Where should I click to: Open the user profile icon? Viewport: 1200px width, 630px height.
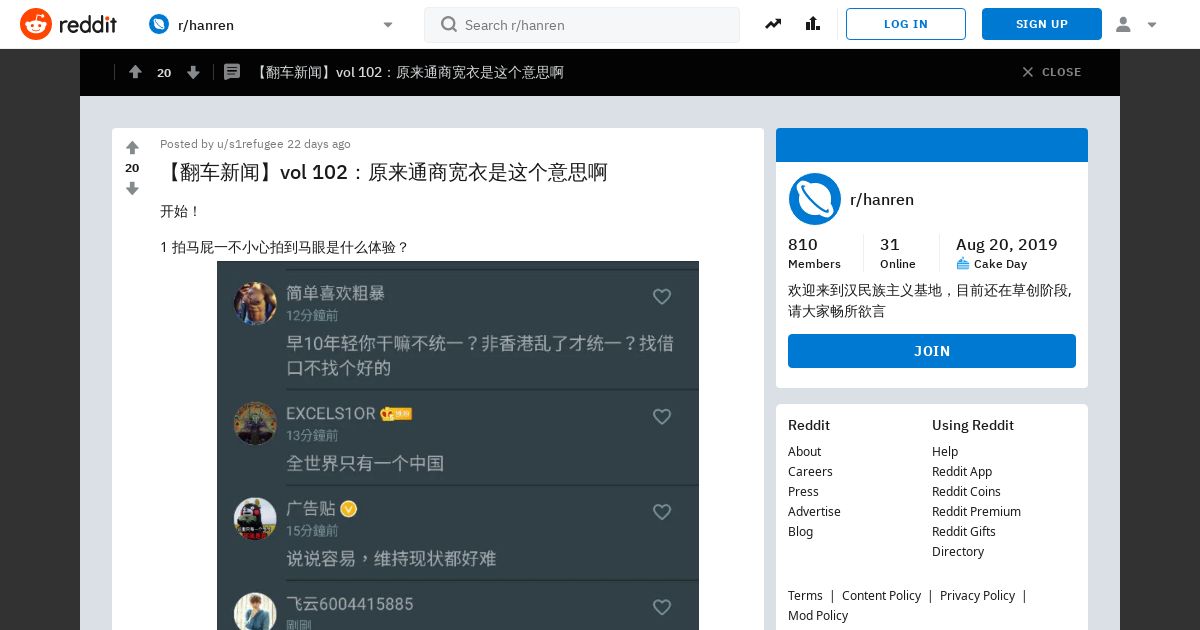pyautogui.click(x=1123, y=25)
